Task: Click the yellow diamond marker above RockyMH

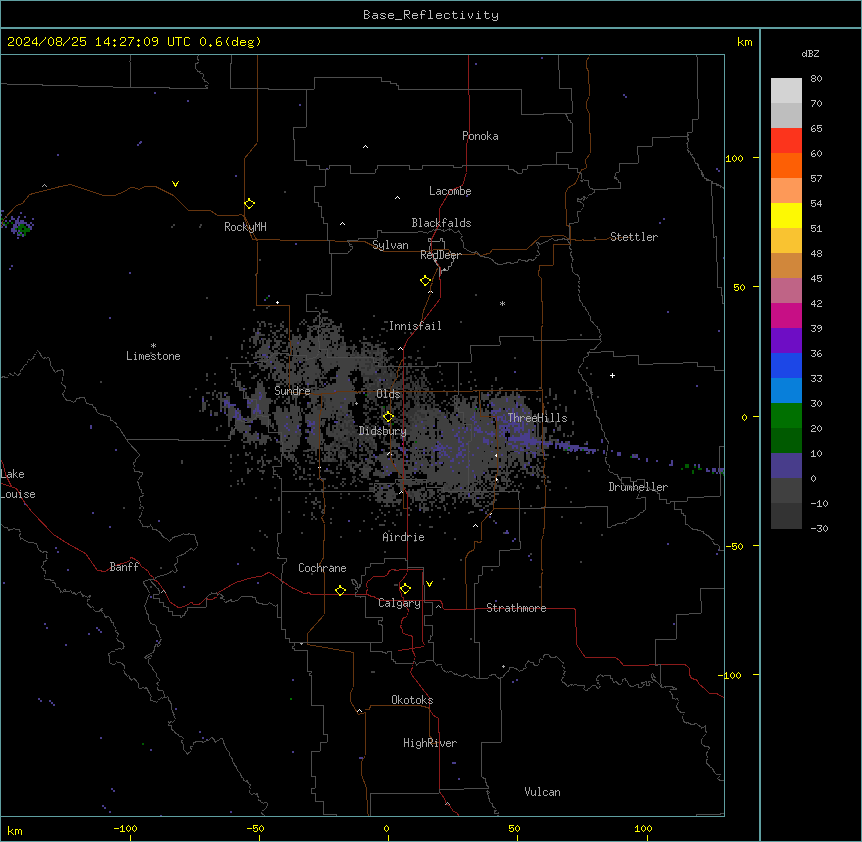Action: click(249, 203)
